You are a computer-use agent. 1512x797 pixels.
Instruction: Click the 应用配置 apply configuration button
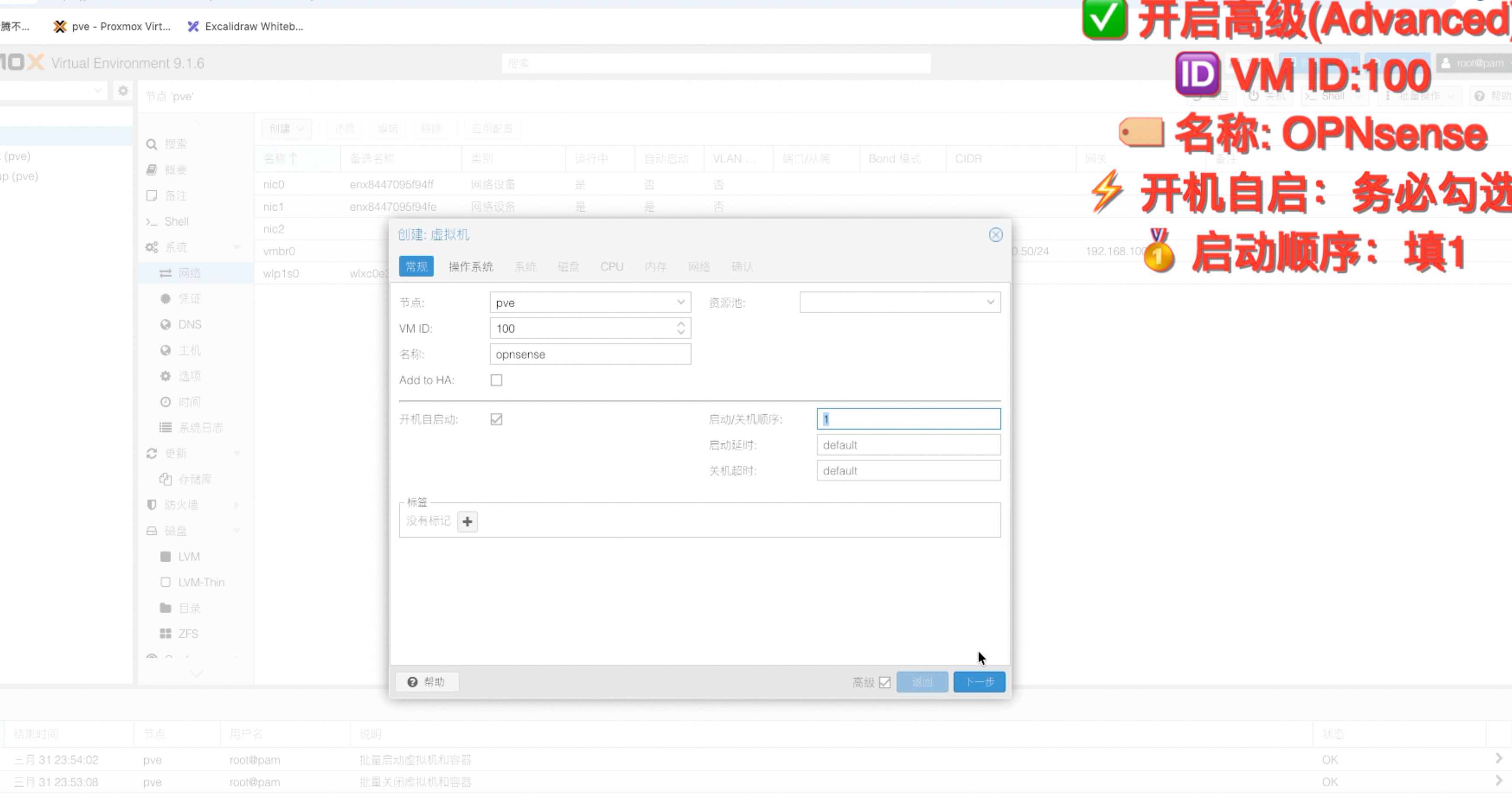[x=492, y=129]
